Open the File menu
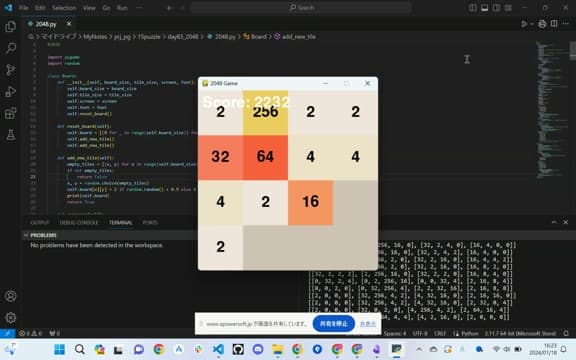 click(x=24, y=8)
